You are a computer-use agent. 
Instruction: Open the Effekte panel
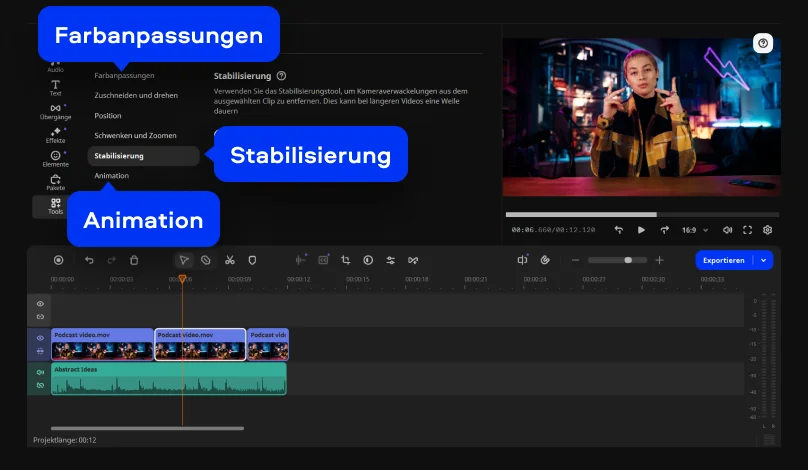click(55, 135)
